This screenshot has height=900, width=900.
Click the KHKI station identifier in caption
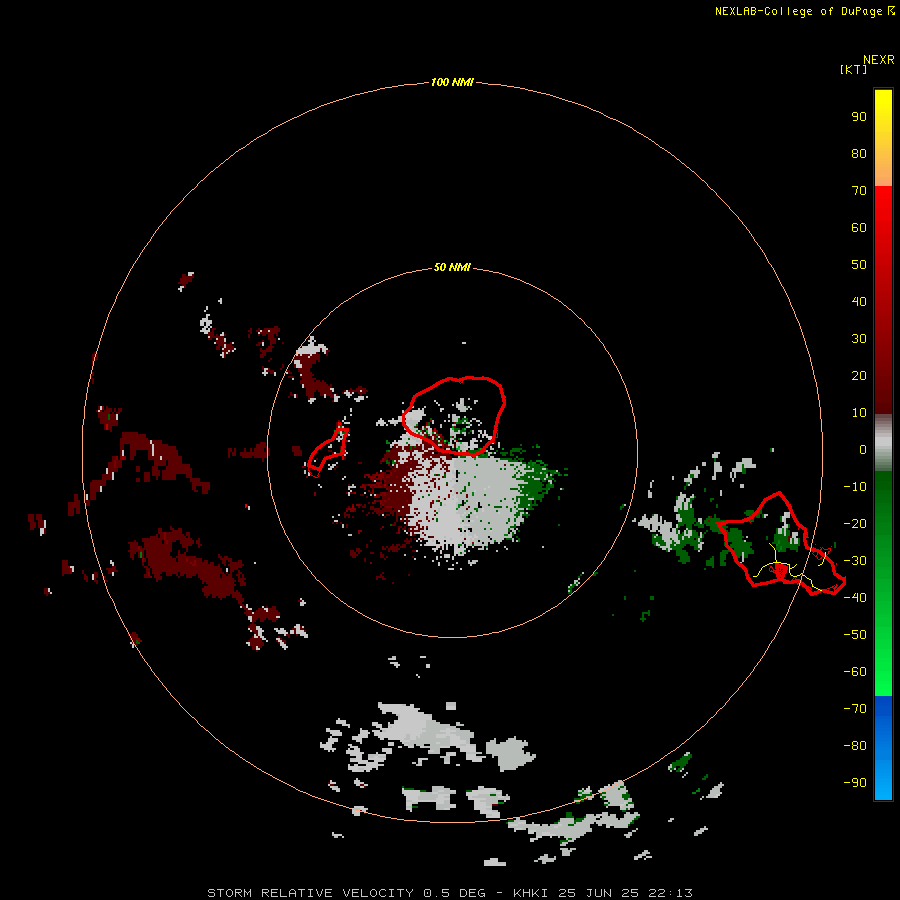[x=532, y=893]
